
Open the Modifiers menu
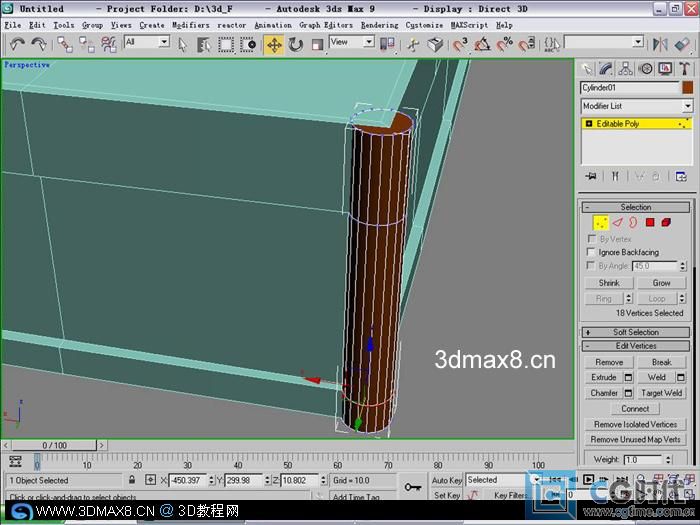pos(191,25)
